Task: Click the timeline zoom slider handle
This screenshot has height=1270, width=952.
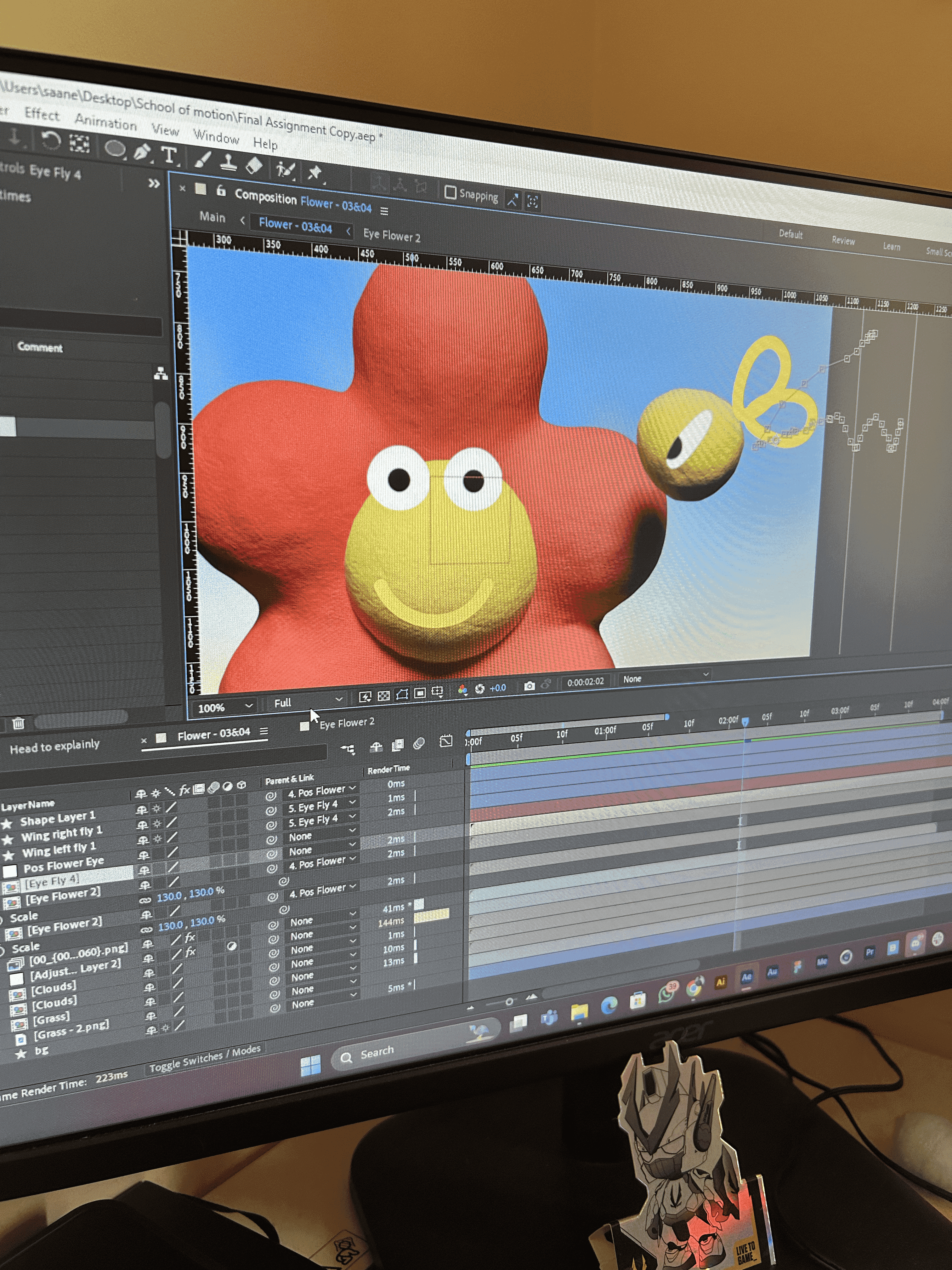Action: [x=509, y=1001]
